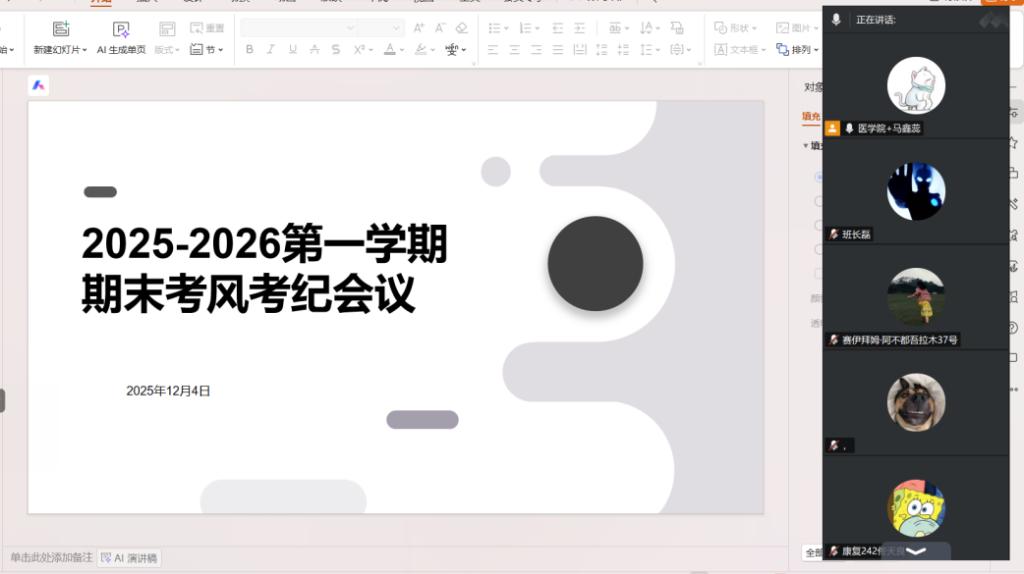The width and height of the screenshot is (1024, 574).
Task: Click the AI 演讲稿 button
Action: point(129,558)
